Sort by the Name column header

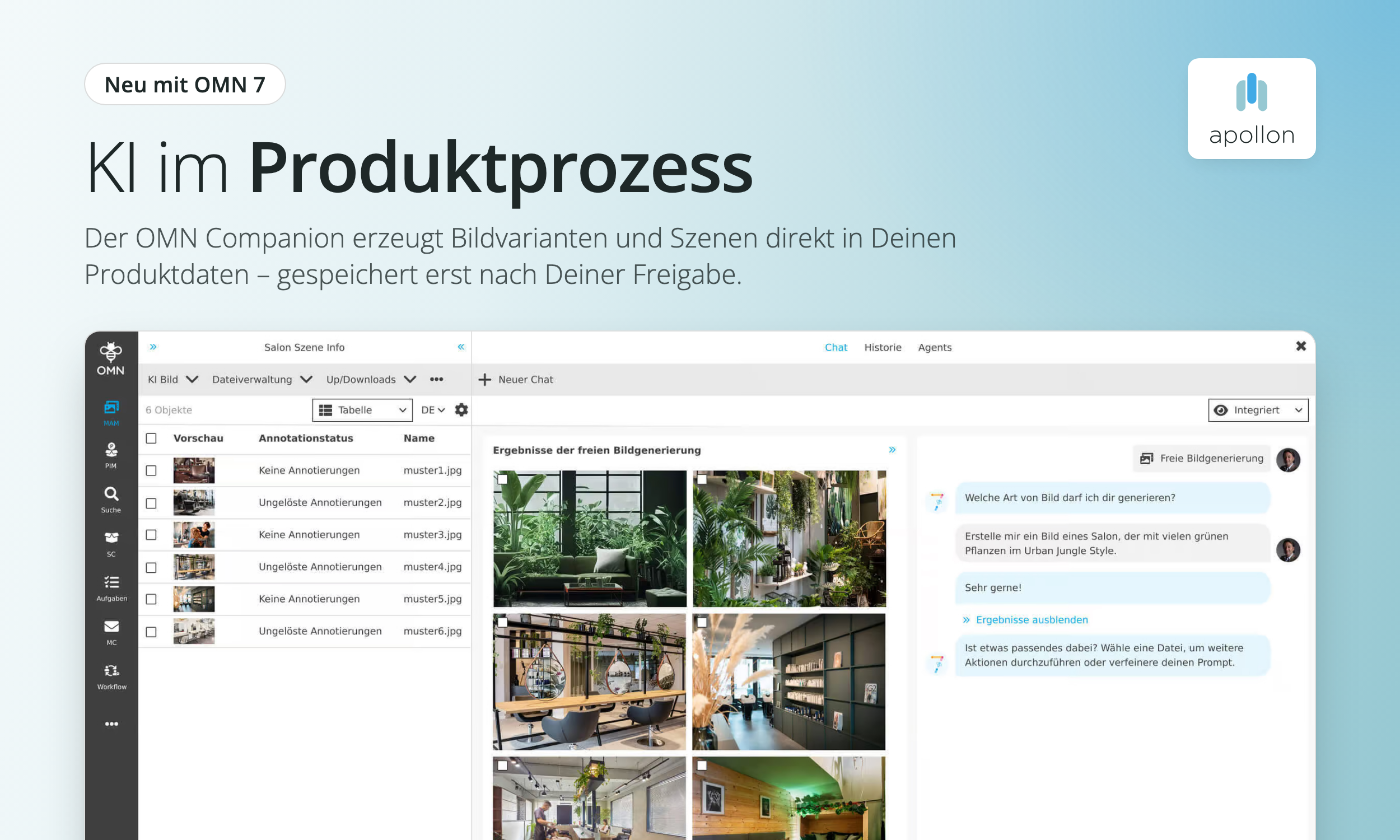pos(419,438)
